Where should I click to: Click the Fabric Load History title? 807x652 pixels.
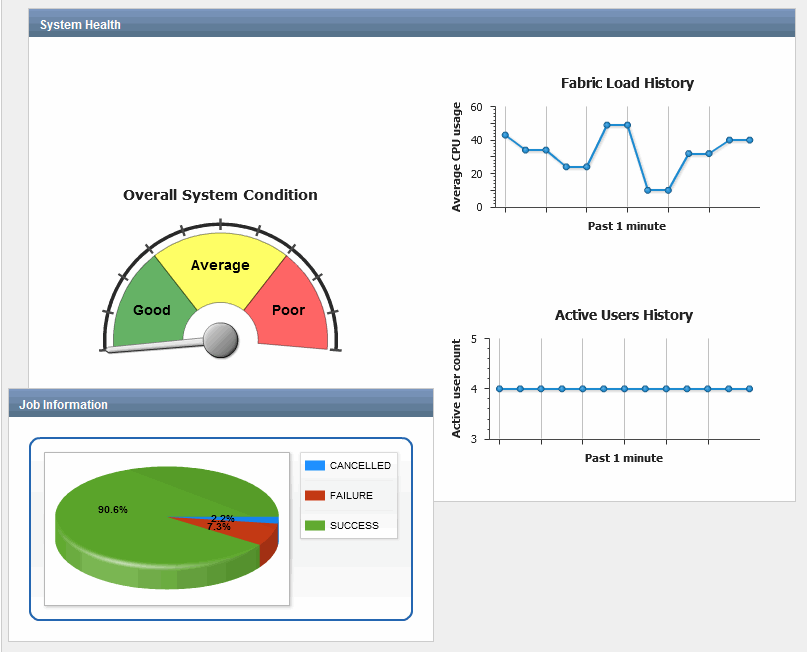(x=627, y=83)
